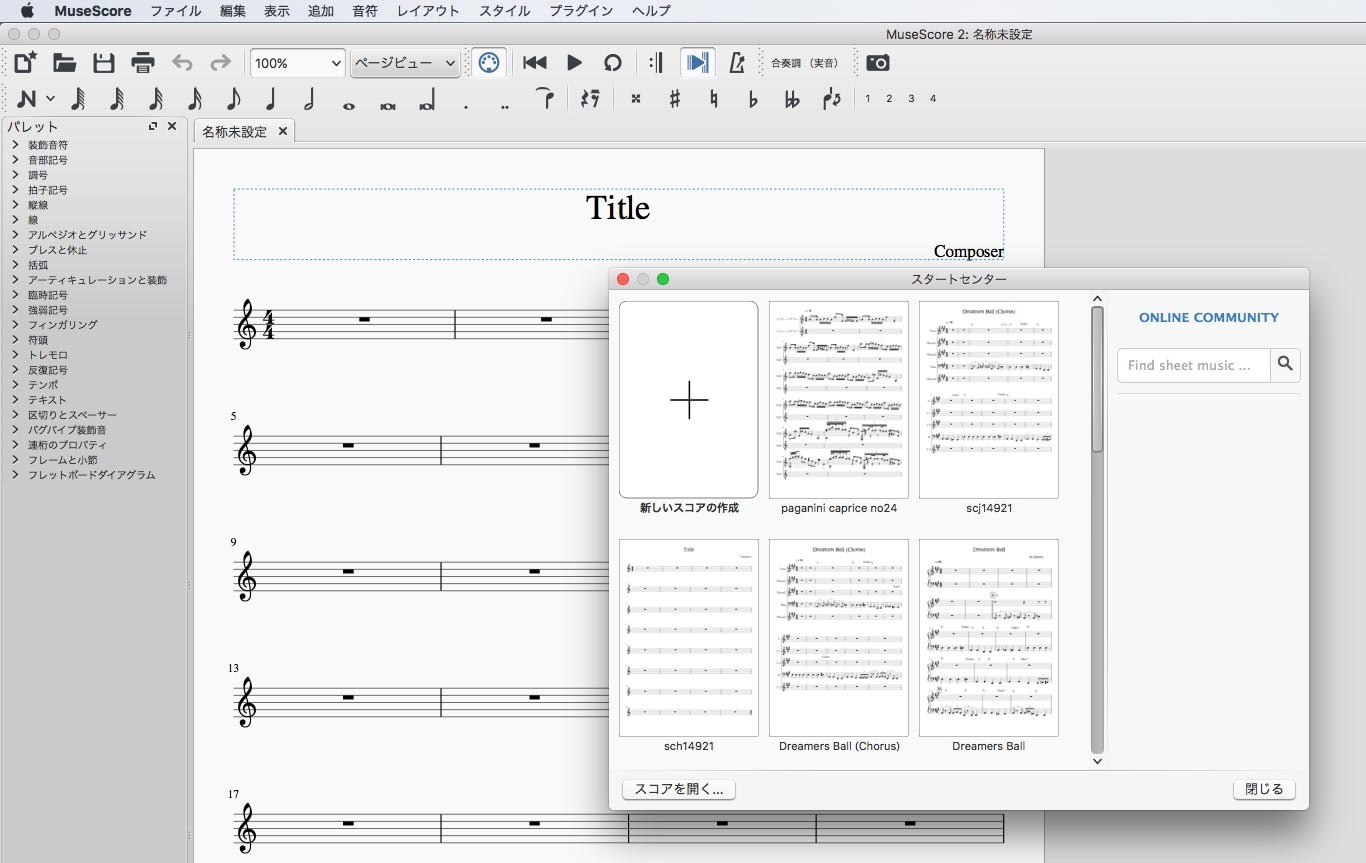Click the sharp accidental icon

point(675,99)
